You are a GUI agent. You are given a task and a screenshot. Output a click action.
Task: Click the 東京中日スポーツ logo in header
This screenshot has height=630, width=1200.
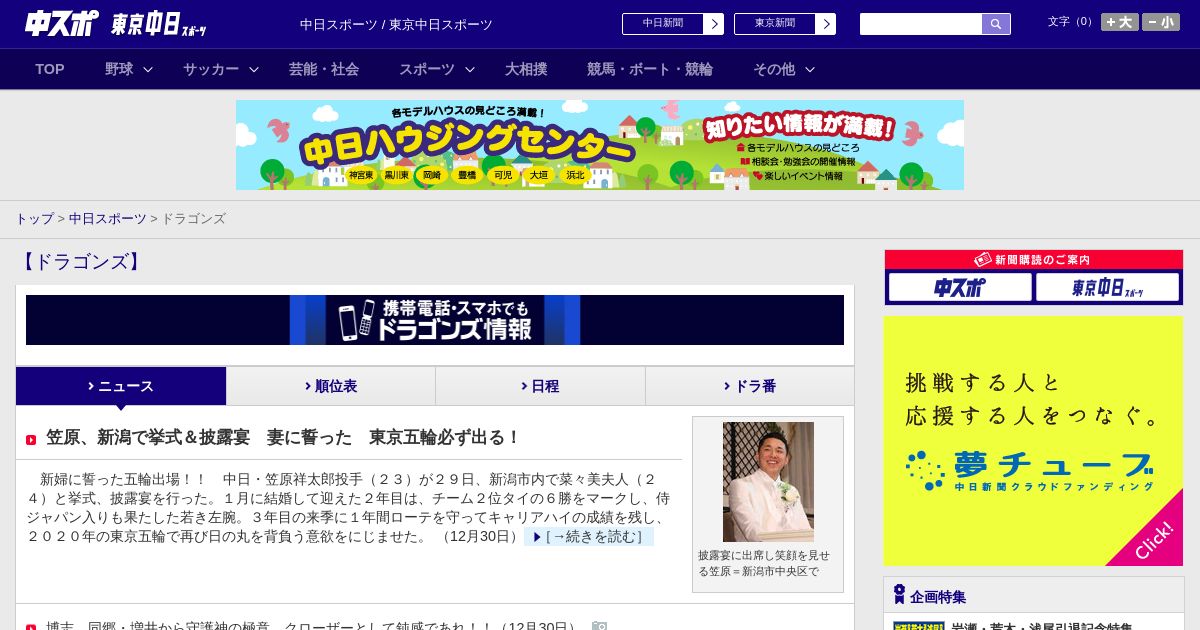point(159,24)
